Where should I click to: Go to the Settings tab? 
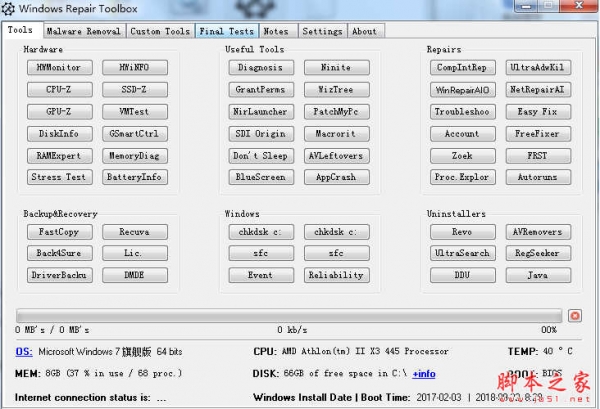[322, 31]
